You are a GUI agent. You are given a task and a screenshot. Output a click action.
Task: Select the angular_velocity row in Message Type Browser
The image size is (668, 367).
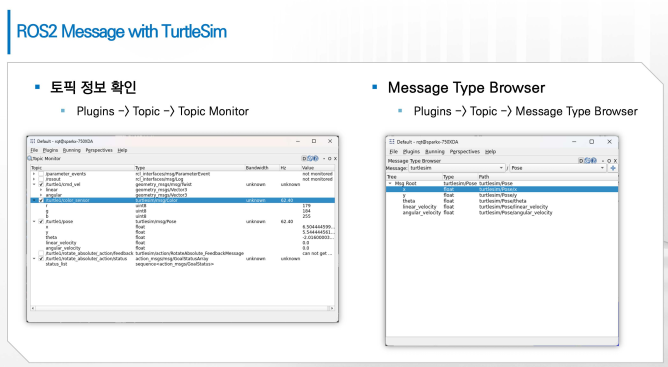click(x=502, y=212)
